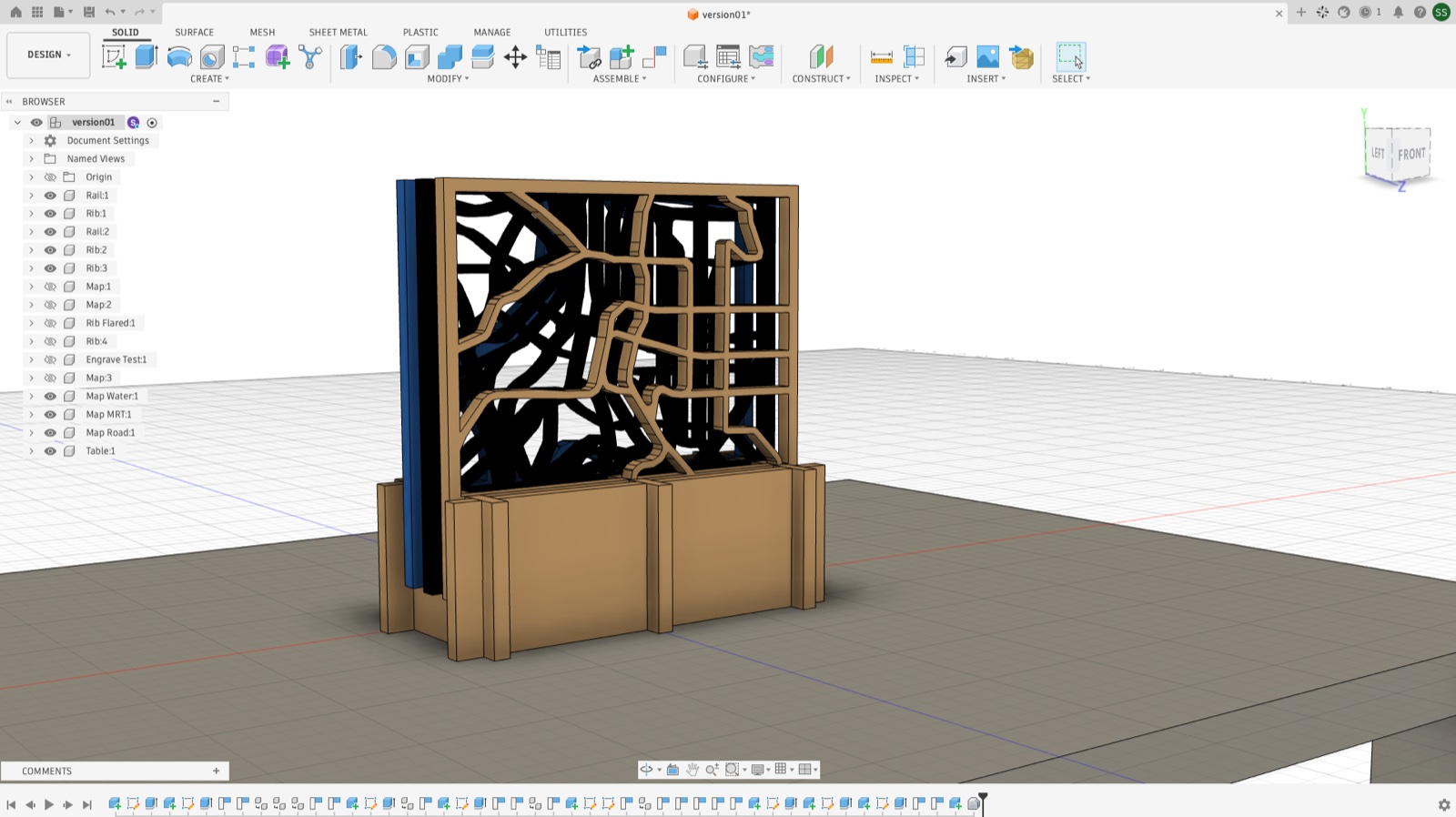The width and height of the screenshot is (1456, 817).
Task: Show the Map:1 component
Action: [50, 287]
